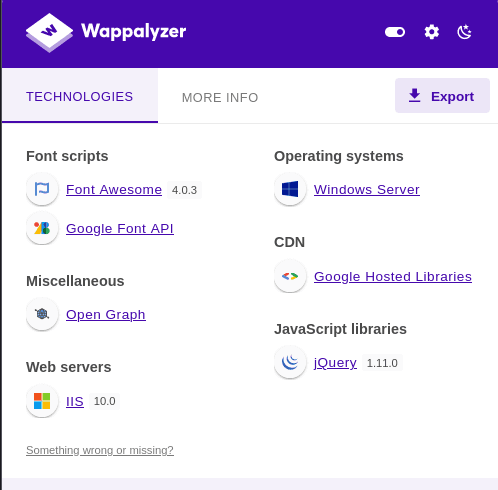Click the Windows Server logo icon
The height and width of the screenshot is (490, 498).
[290, 189]
